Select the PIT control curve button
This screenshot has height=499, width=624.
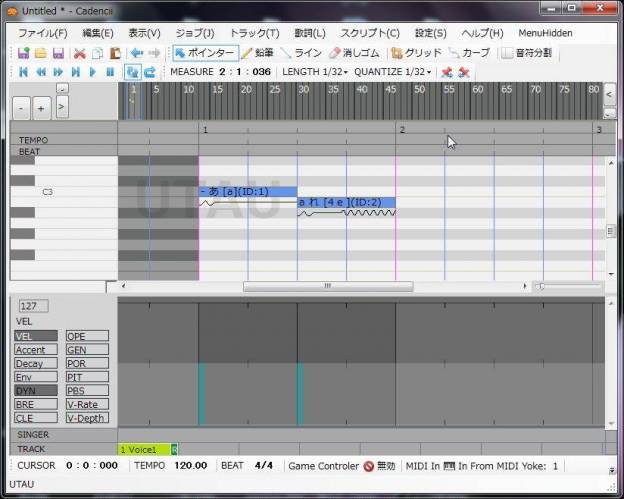point(87,377)
